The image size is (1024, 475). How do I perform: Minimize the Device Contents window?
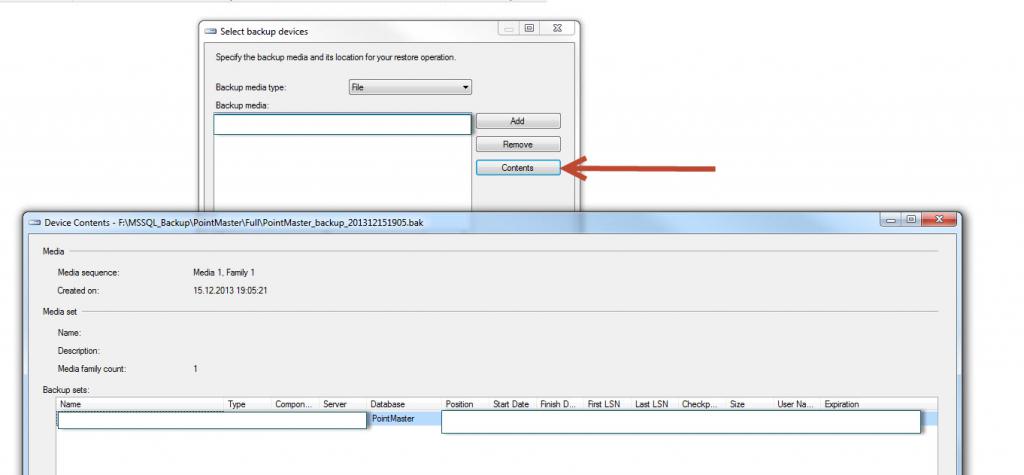[891, 220]
